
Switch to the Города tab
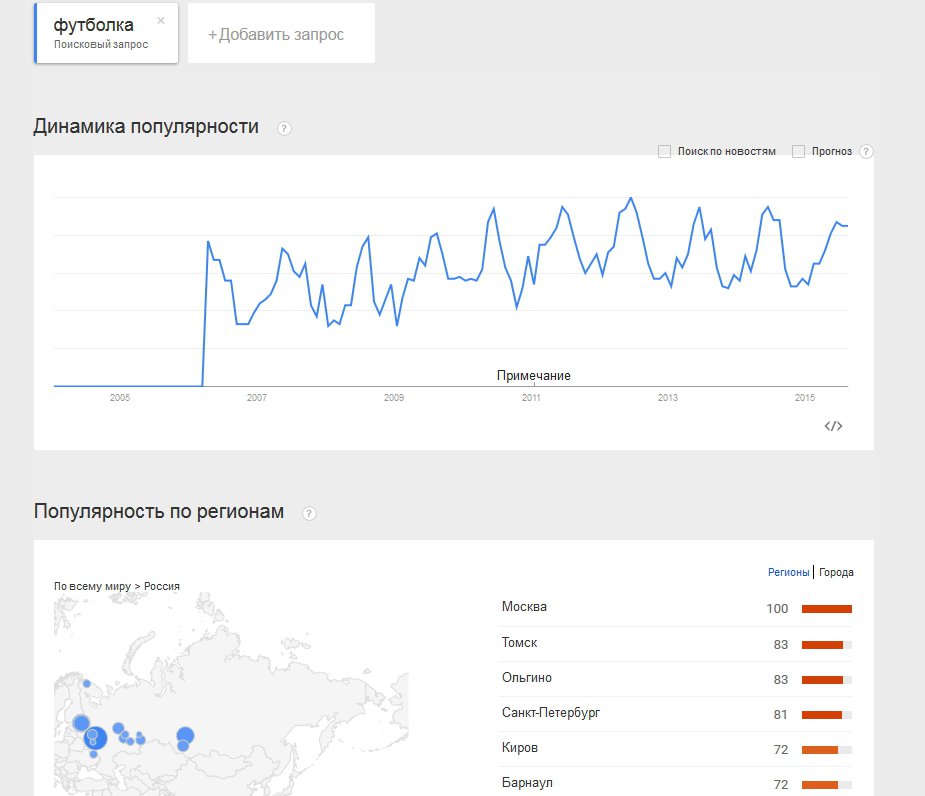pos(836,573)
